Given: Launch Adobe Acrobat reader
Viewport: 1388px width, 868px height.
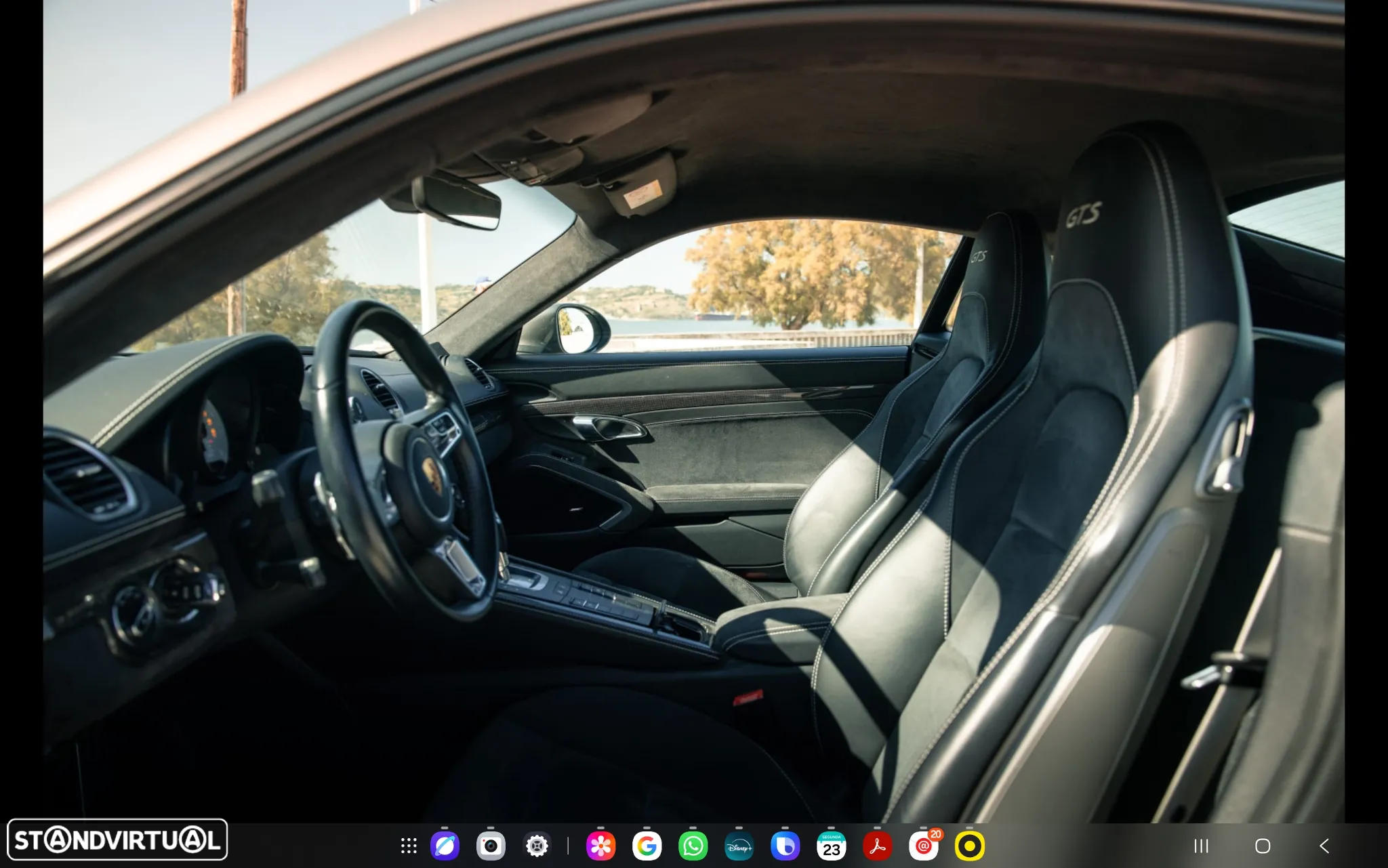Looking at the screenshot, I should click(877, 846).
